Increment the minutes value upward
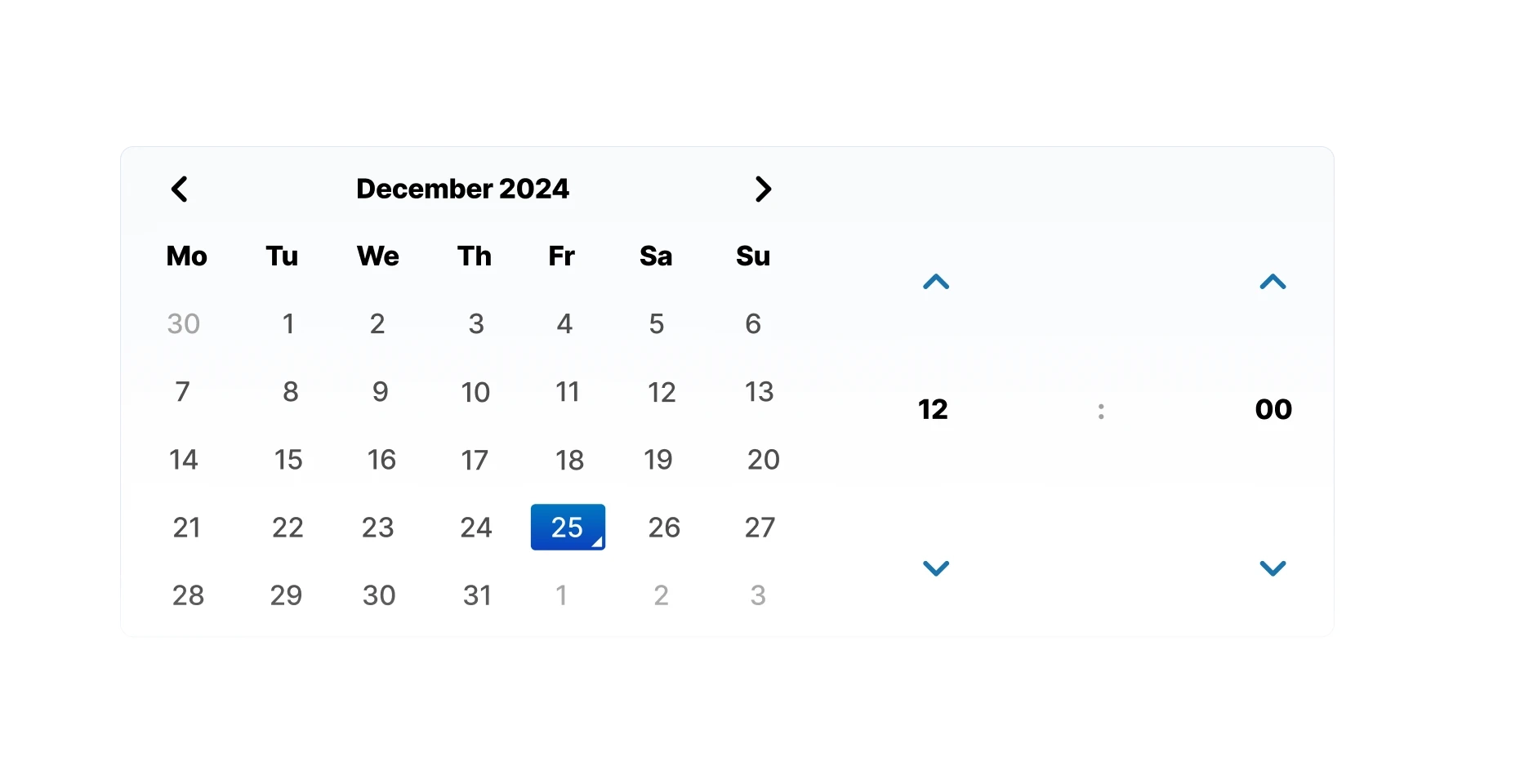 [1273, 283]
